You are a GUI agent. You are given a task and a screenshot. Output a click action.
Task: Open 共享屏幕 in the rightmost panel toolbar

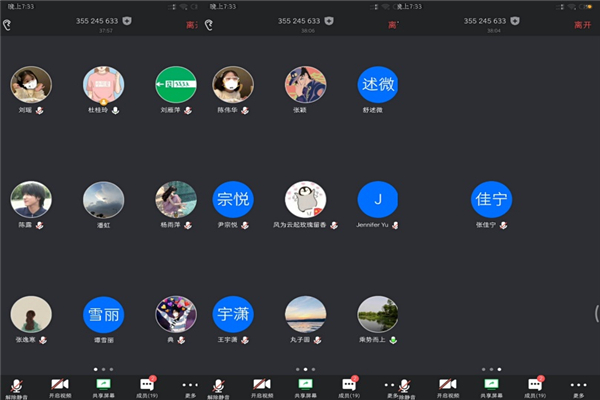pyautogui.click(x=491, y=384)
